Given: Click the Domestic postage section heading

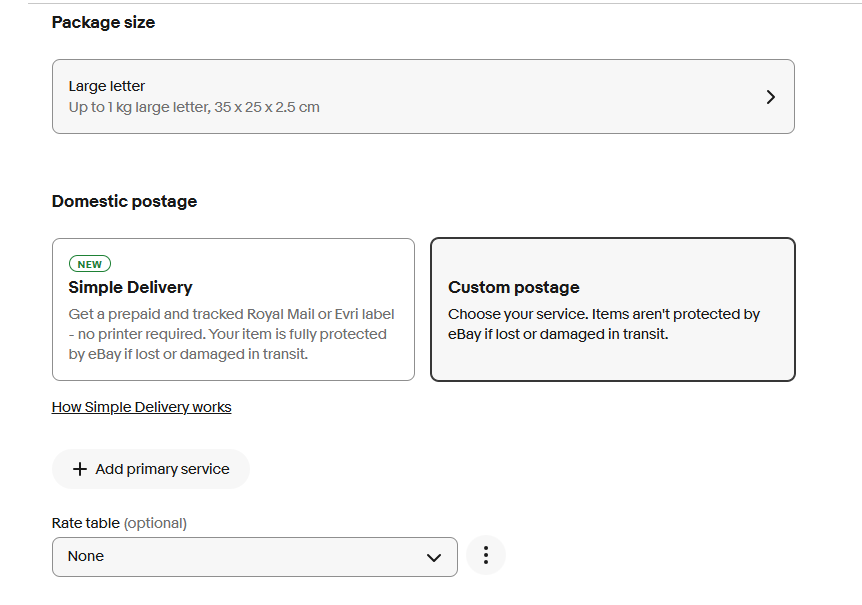Looking at the screenshot, I should pyautogui.click(x=124, y=201).
